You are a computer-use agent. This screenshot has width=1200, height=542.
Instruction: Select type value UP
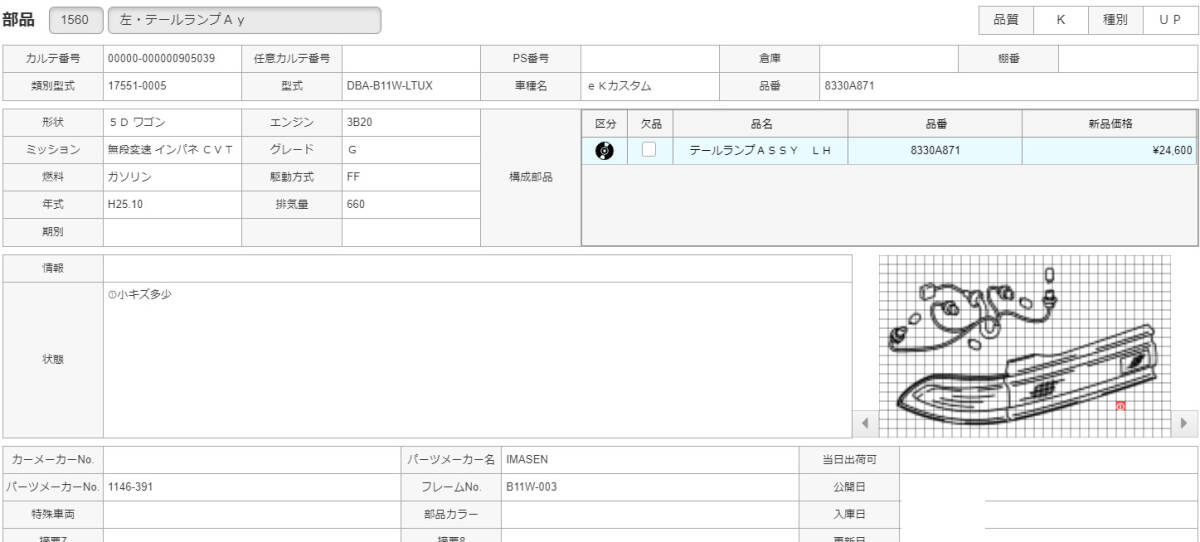1170,20
